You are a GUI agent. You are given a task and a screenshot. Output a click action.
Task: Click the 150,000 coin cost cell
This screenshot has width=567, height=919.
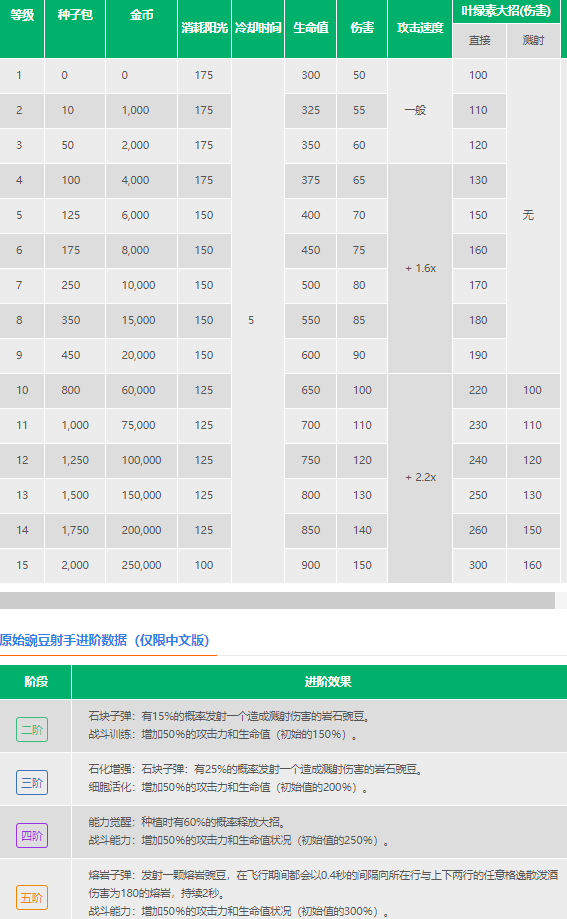(141, 495)
